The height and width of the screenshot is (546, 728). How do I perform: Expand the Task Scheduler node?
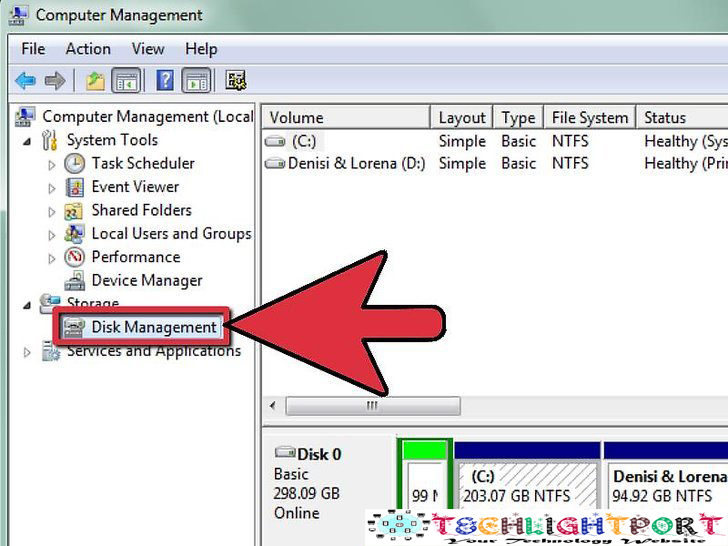(52, 165)
